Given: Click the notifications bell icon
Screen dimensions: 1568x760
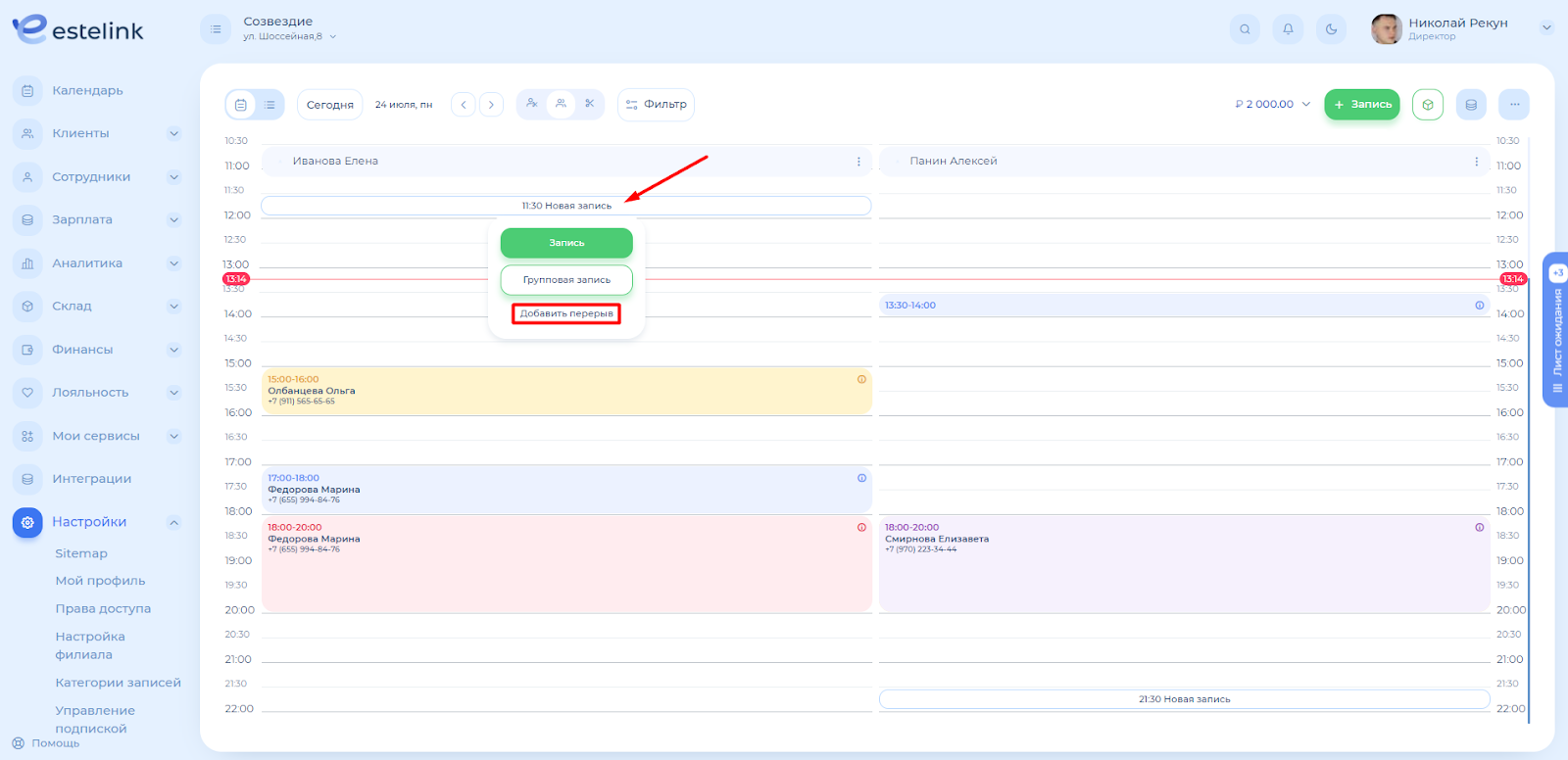Looking at the screenshot, I should 1288,29.
